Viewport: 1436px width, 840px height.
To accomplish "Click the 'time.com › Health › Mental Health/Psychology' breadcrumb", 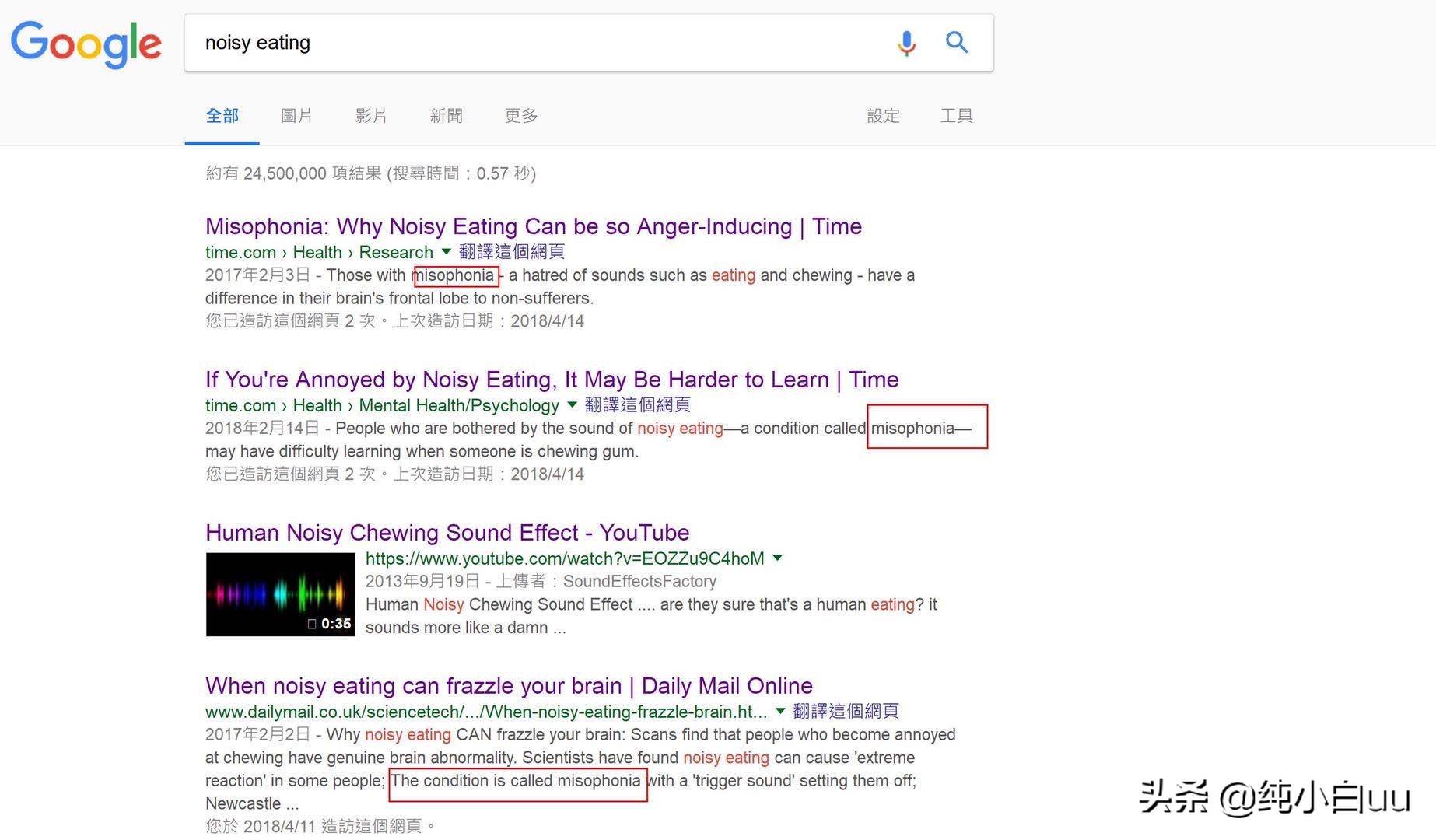I will [x=382, y=405].
